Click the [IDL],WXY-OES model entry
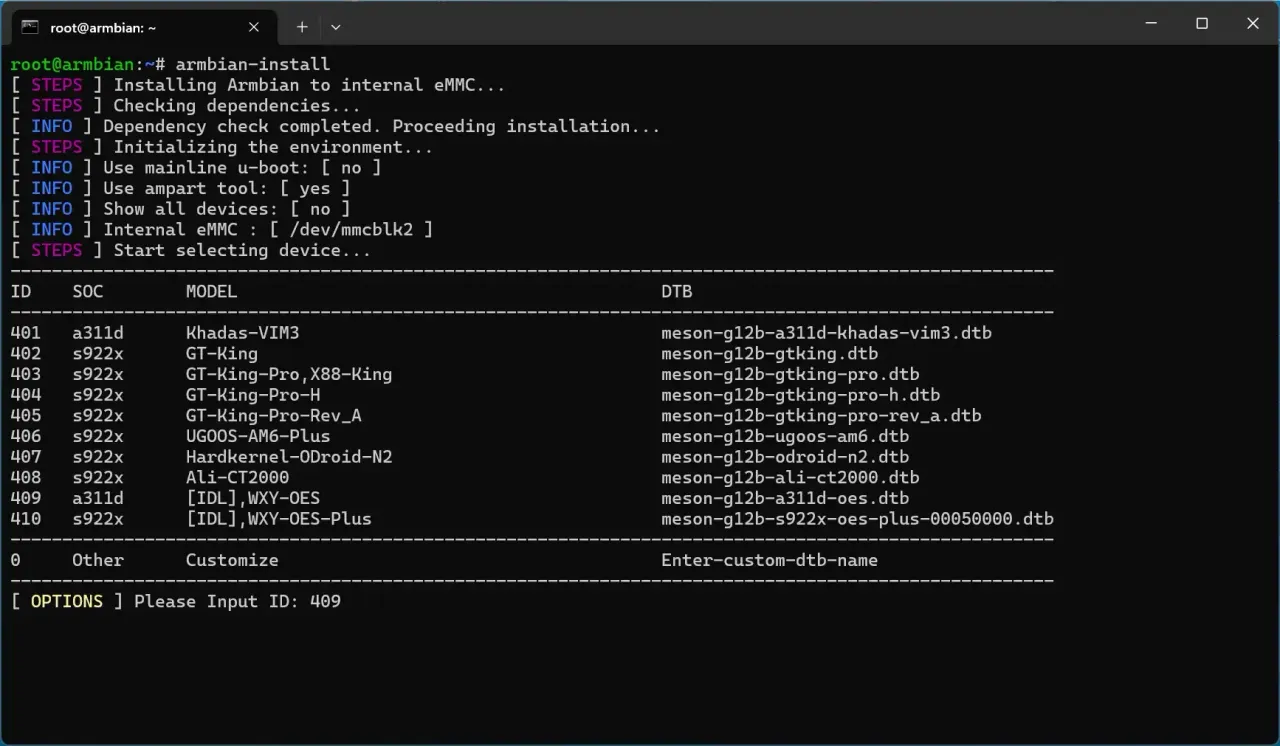 pyautogui.click(x=253, y=498)
